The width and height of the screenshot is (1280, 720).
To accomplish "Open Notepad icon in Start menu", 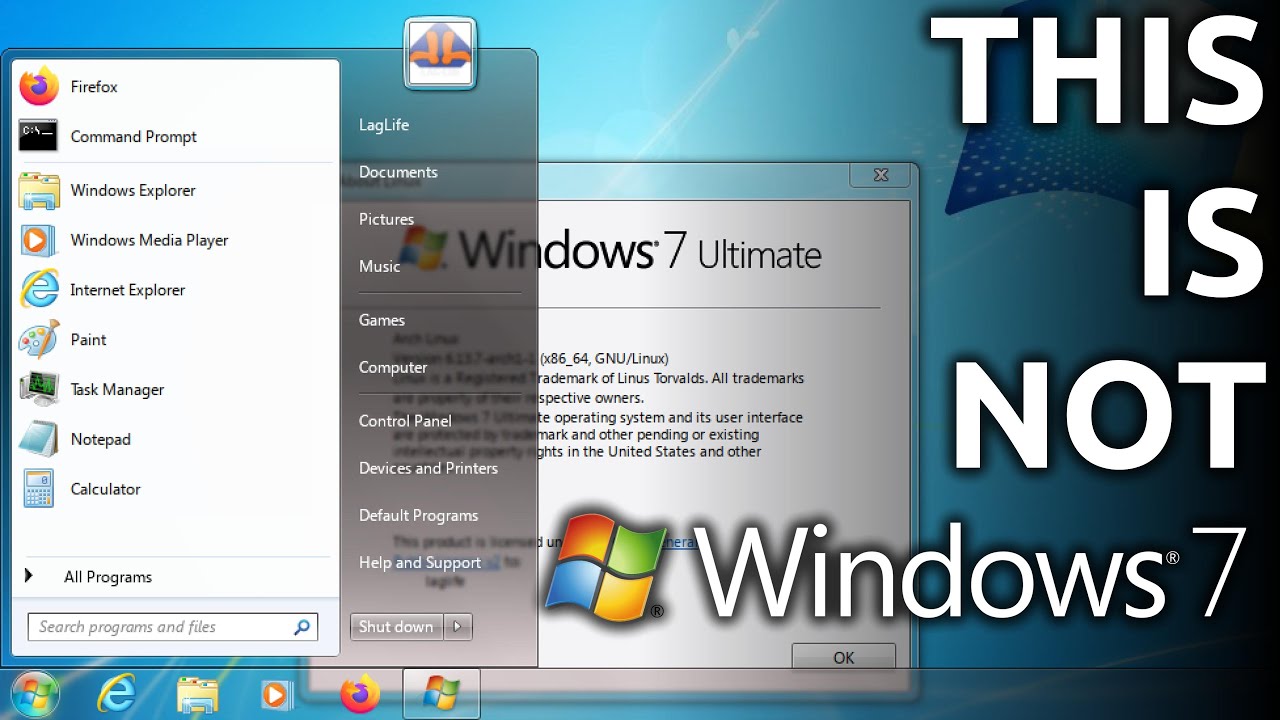I will click(39, 439).
